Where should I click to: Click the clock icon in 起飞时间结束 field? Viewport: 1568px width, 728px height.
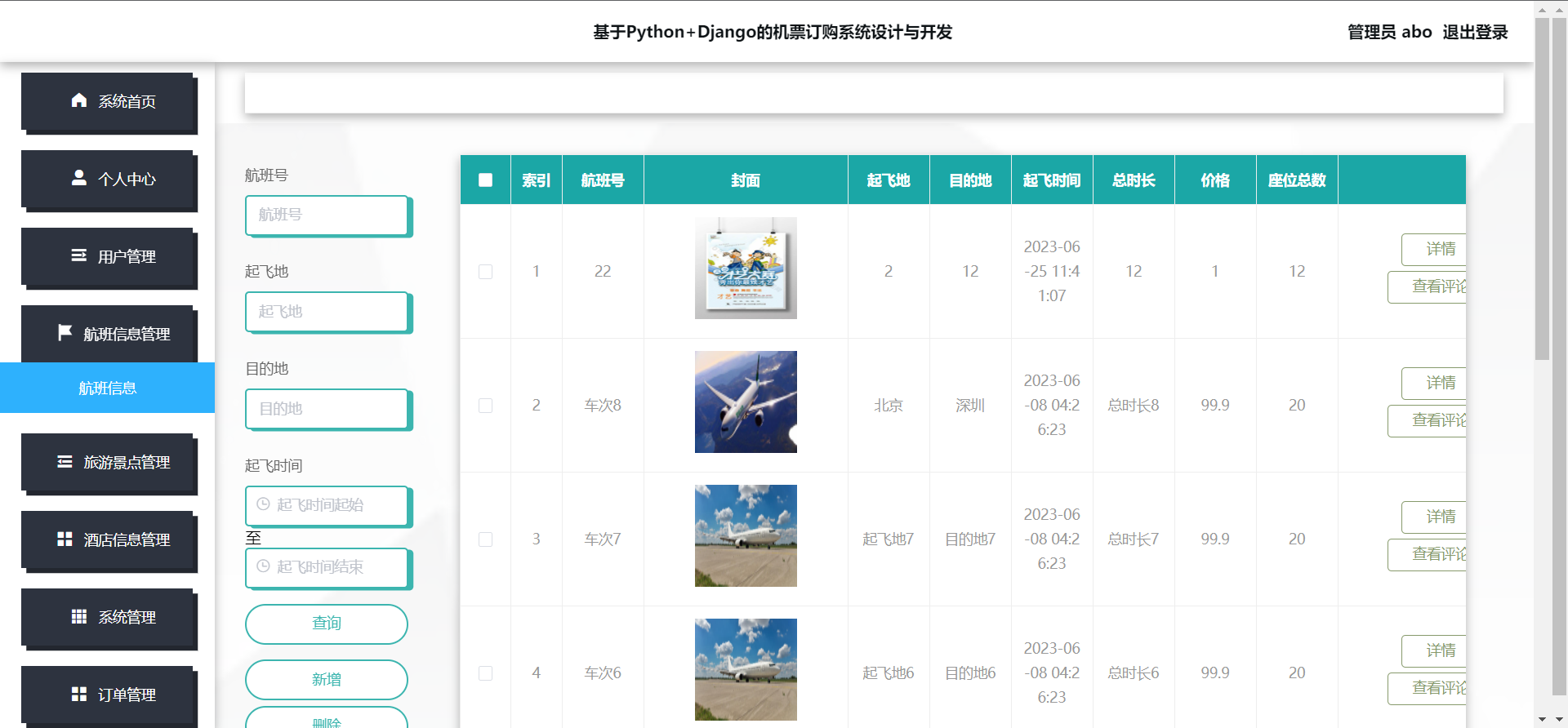[263, 566]
